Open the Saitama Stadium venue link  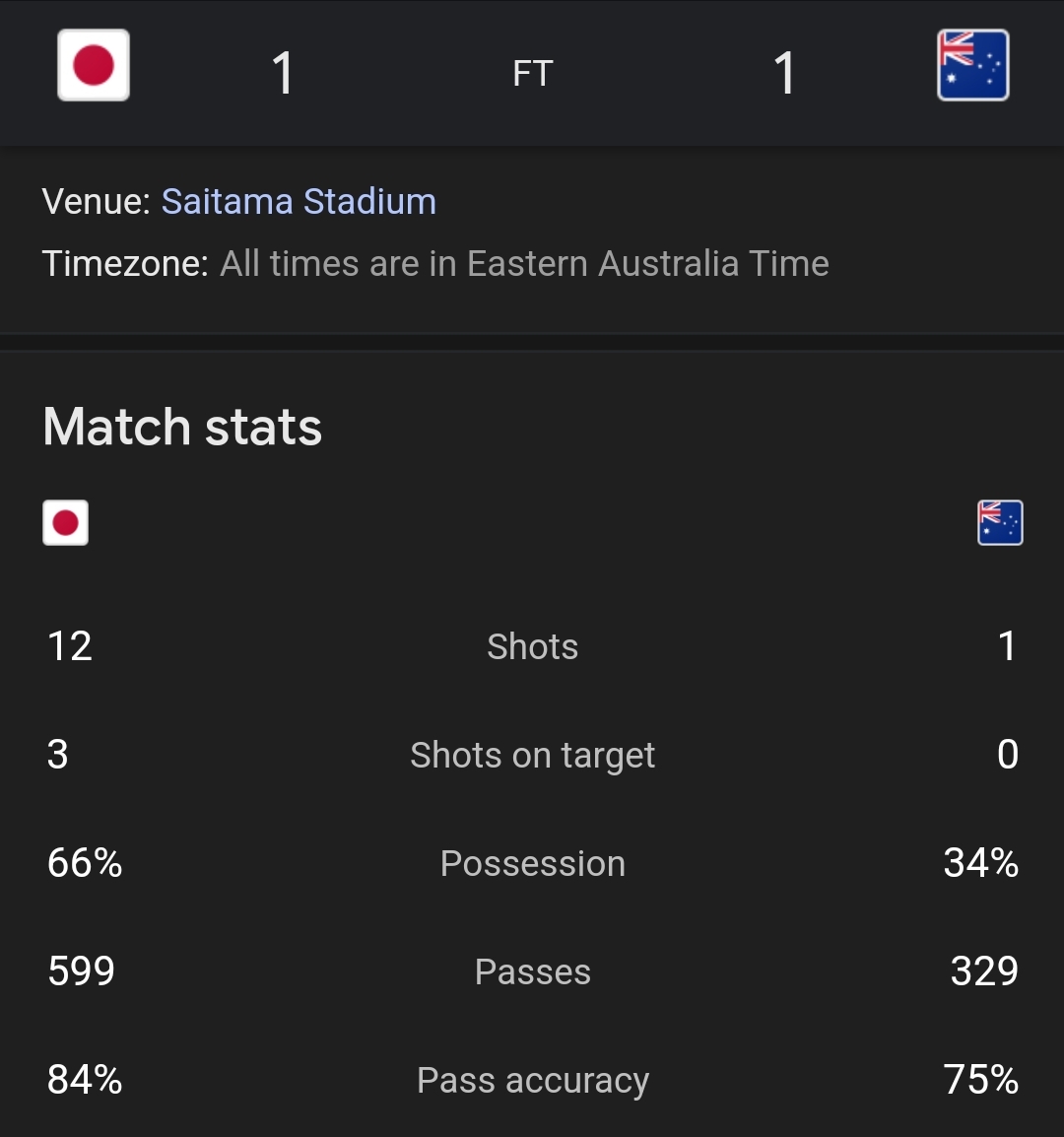(x=299, y=202)
